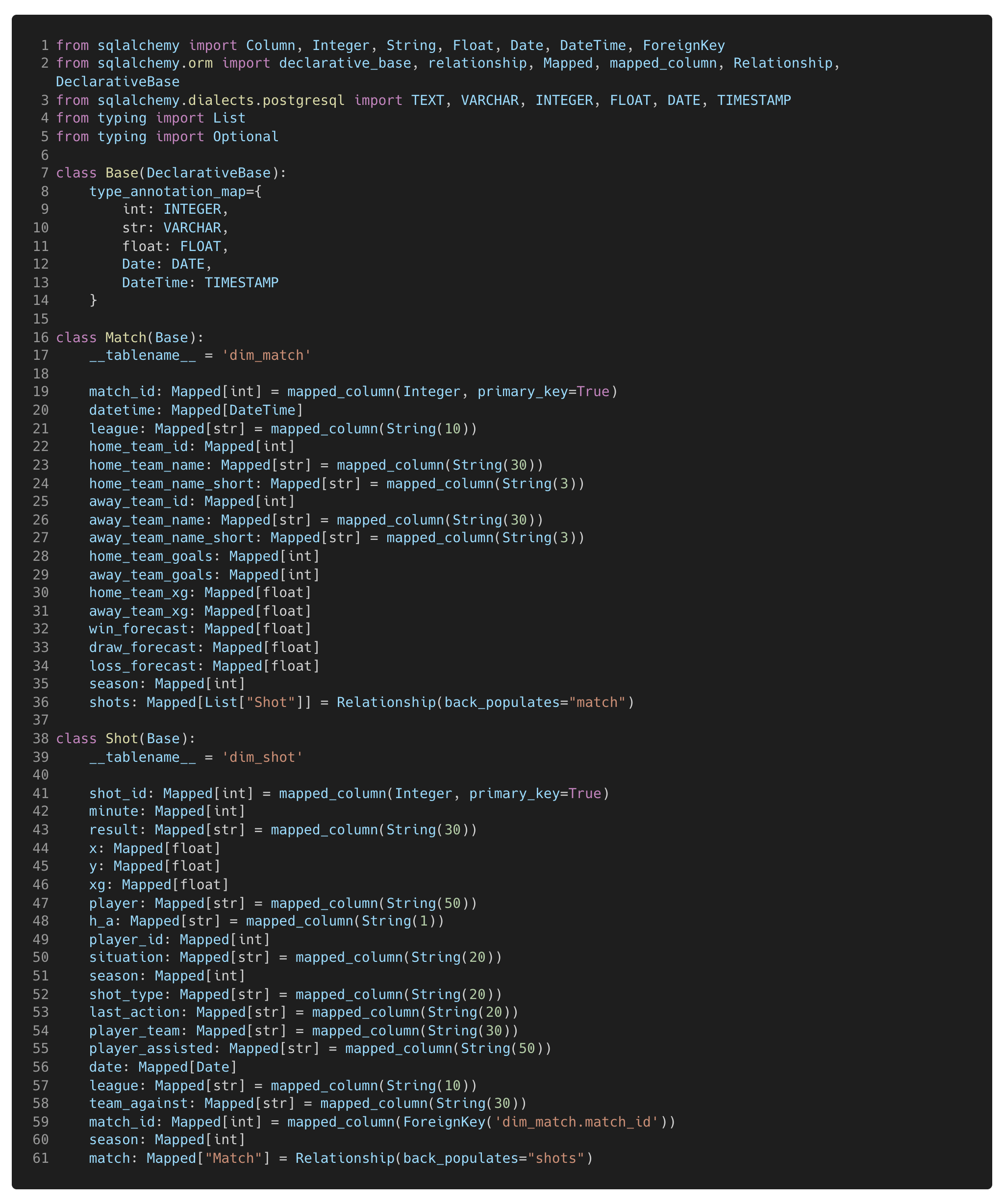Click 'win_forecast' field name
The image size is (1004, 1204).
point(138,629)
